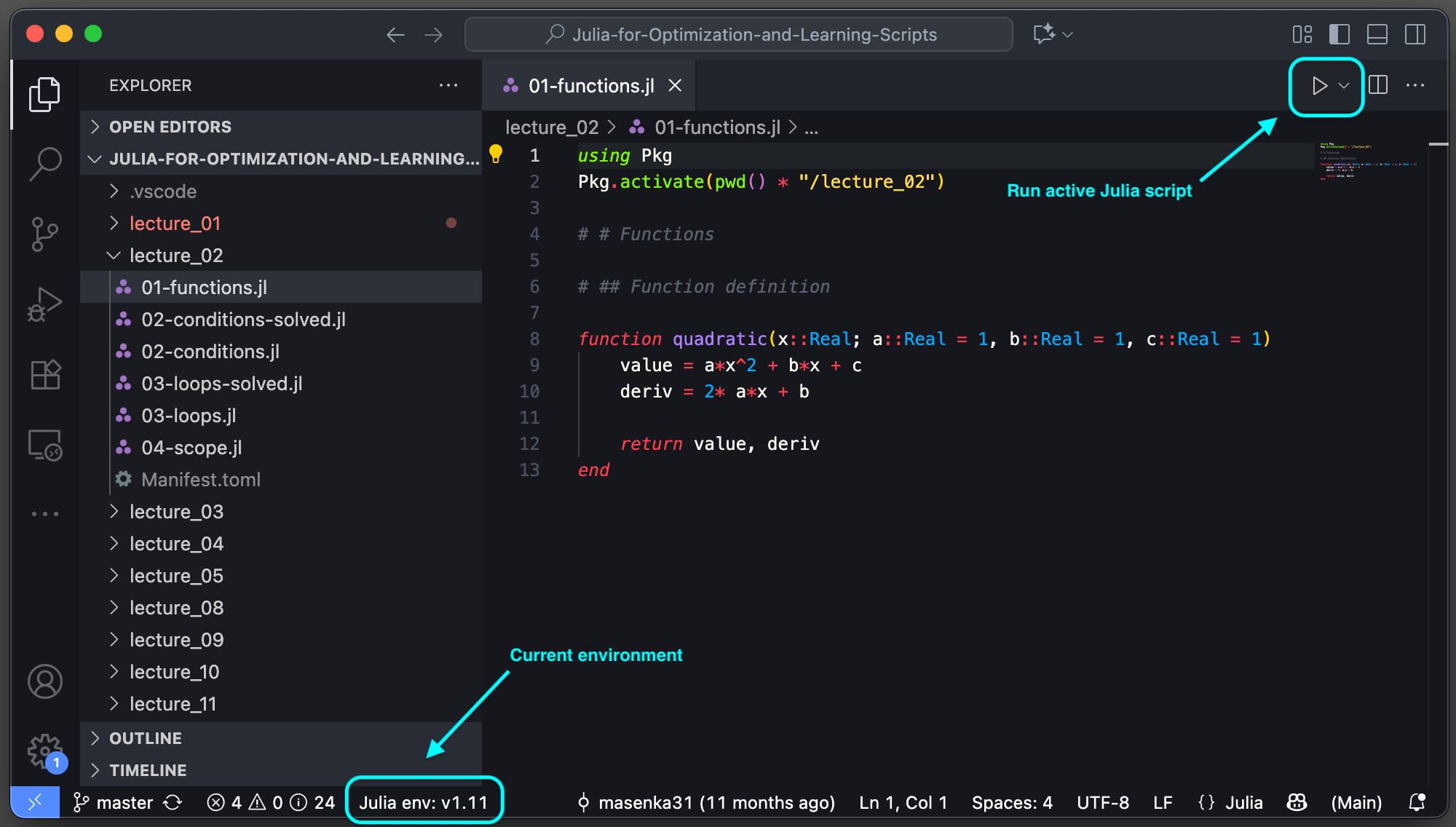The height and width of the screenshot is (827, 1456).
Task: Click the Julia env: v1.11 status item
Action: [x=423, y=802]
